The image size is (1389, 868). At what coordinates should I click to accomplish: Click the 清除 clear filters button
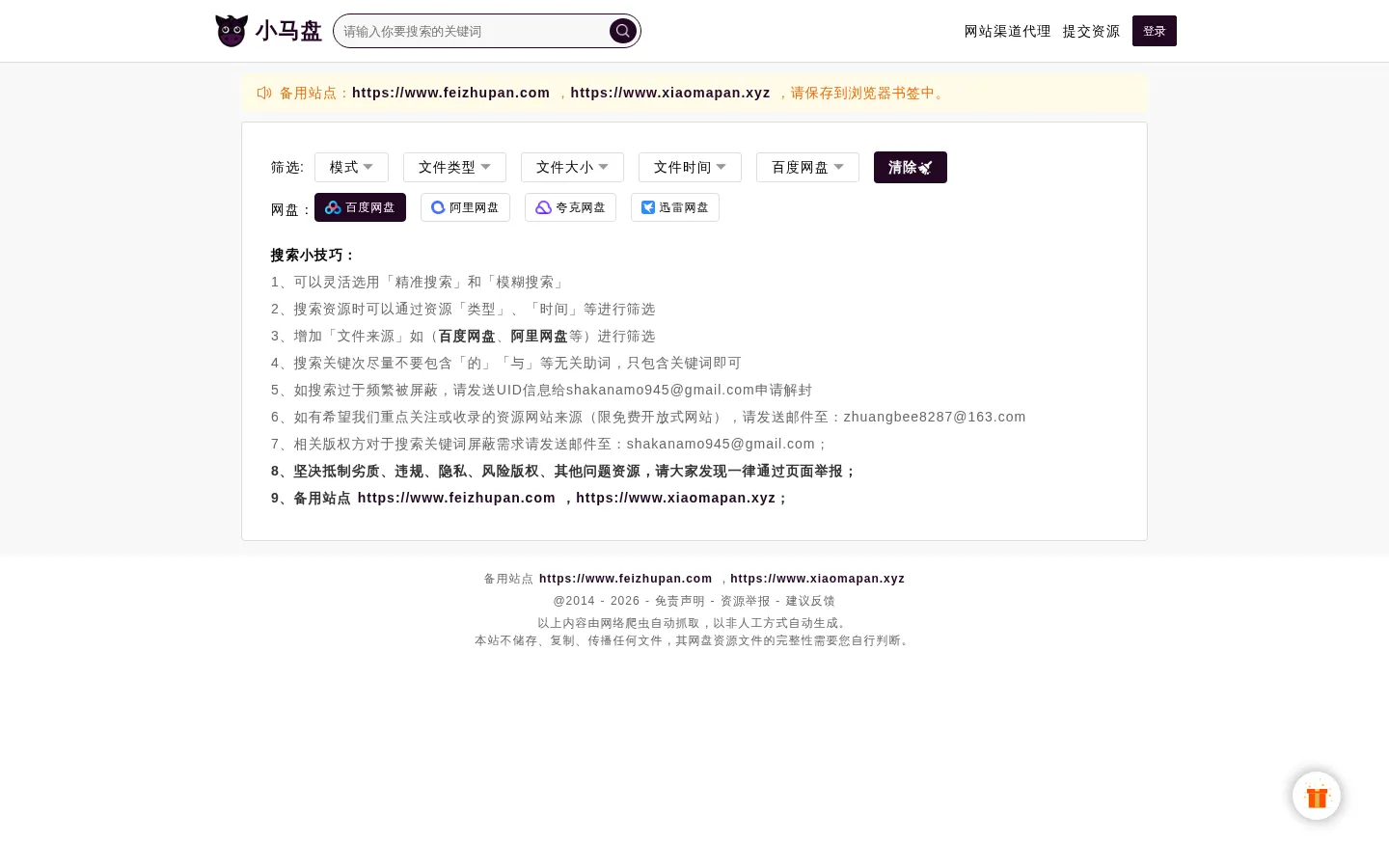point(911,167)
